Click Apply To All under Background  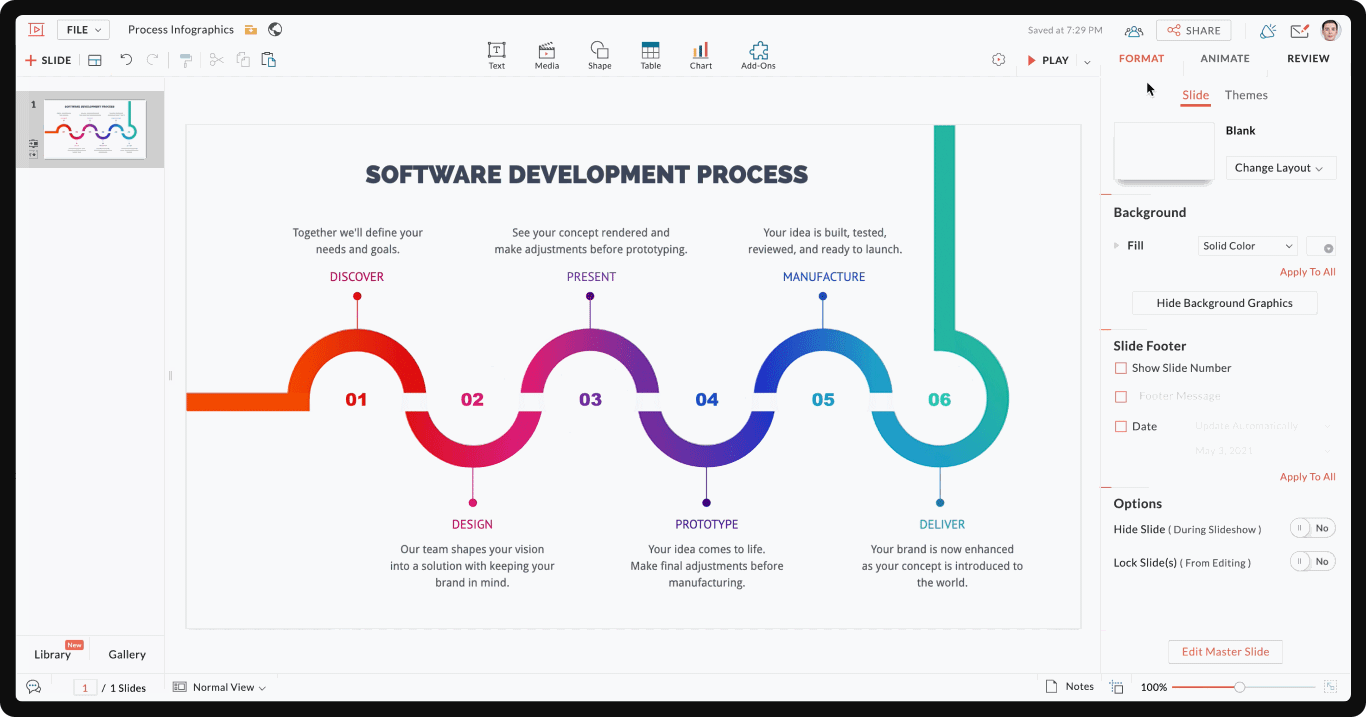point(1307,272)
